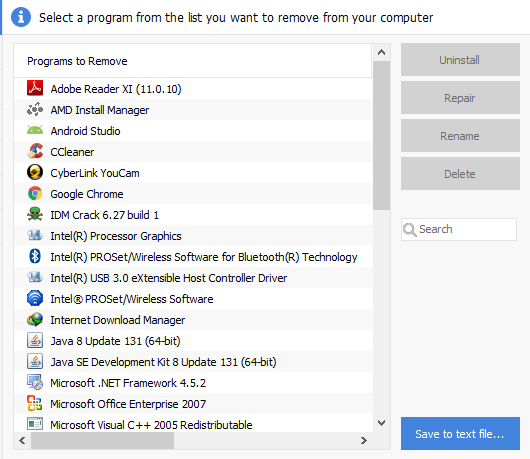Viewport: 530px width, 459px height.
Task: Click the horizontal scroll left arrow
Action: point(22,440)
